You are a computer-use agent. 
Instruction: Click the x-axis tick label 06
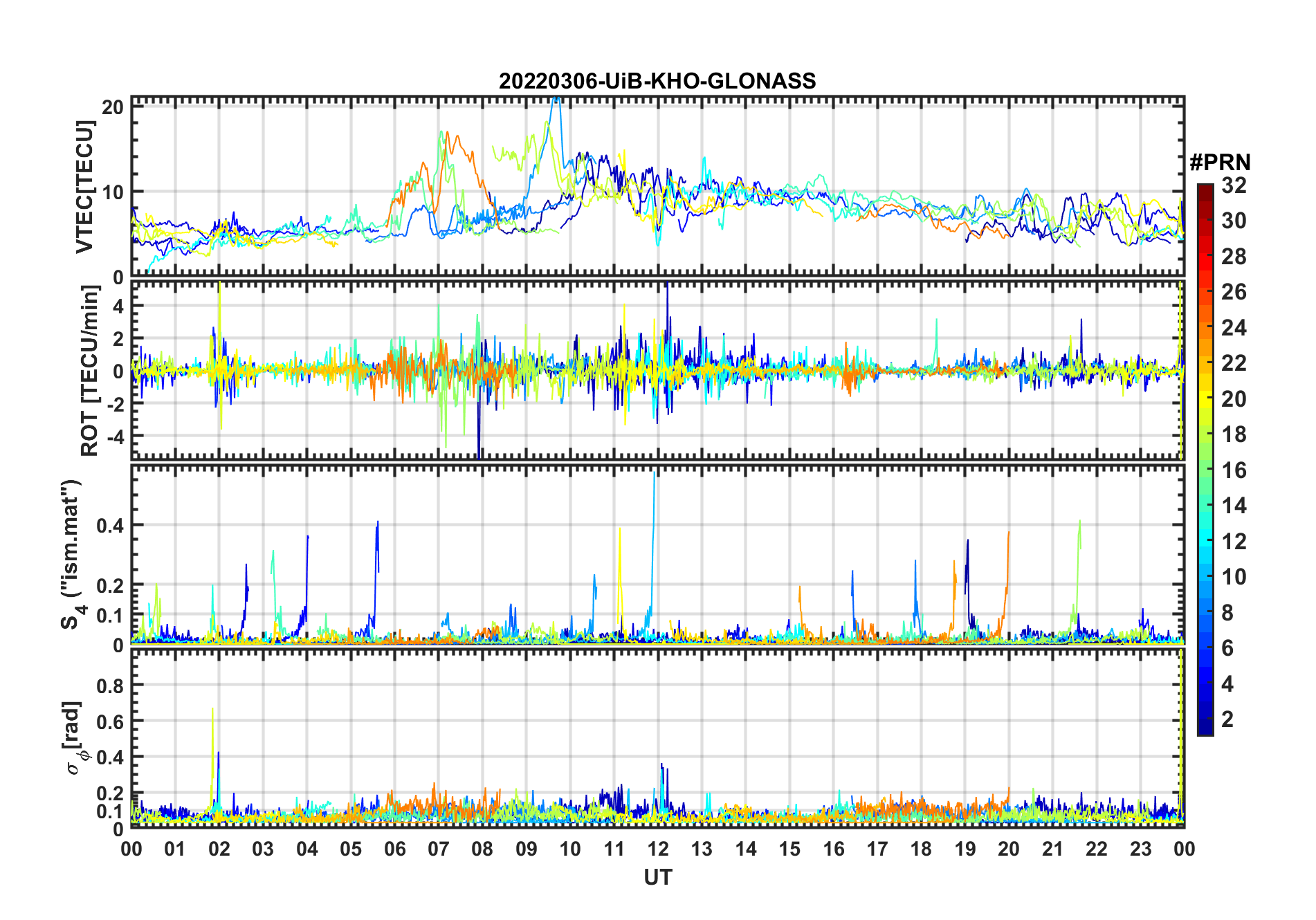pos(394,849)
